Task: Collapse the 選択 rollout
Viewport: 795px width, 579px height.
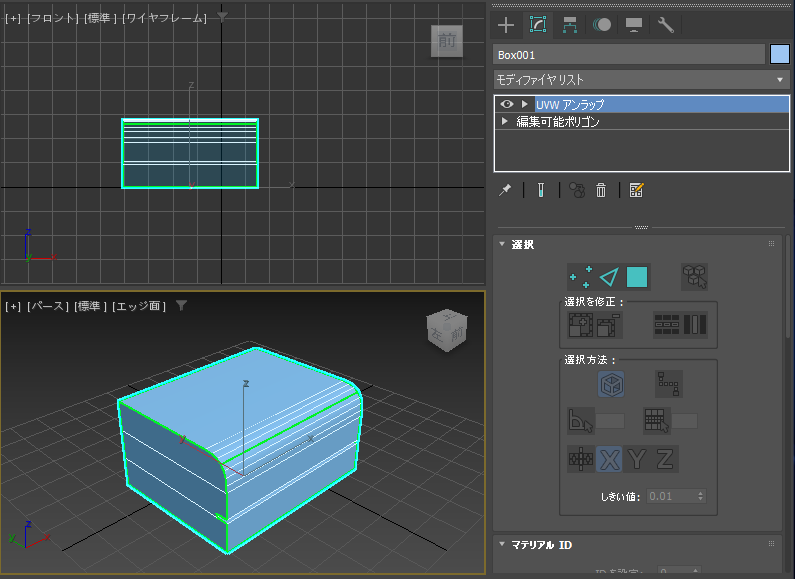Action: tap(502, 244)
